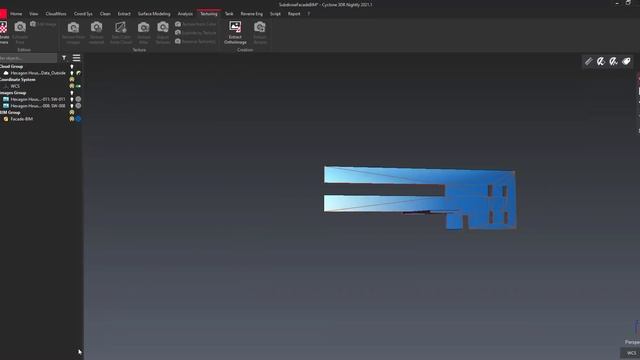
Task: Toggle visibility bulb for Hexagon Data_Outside cloud
Action: 72,73
